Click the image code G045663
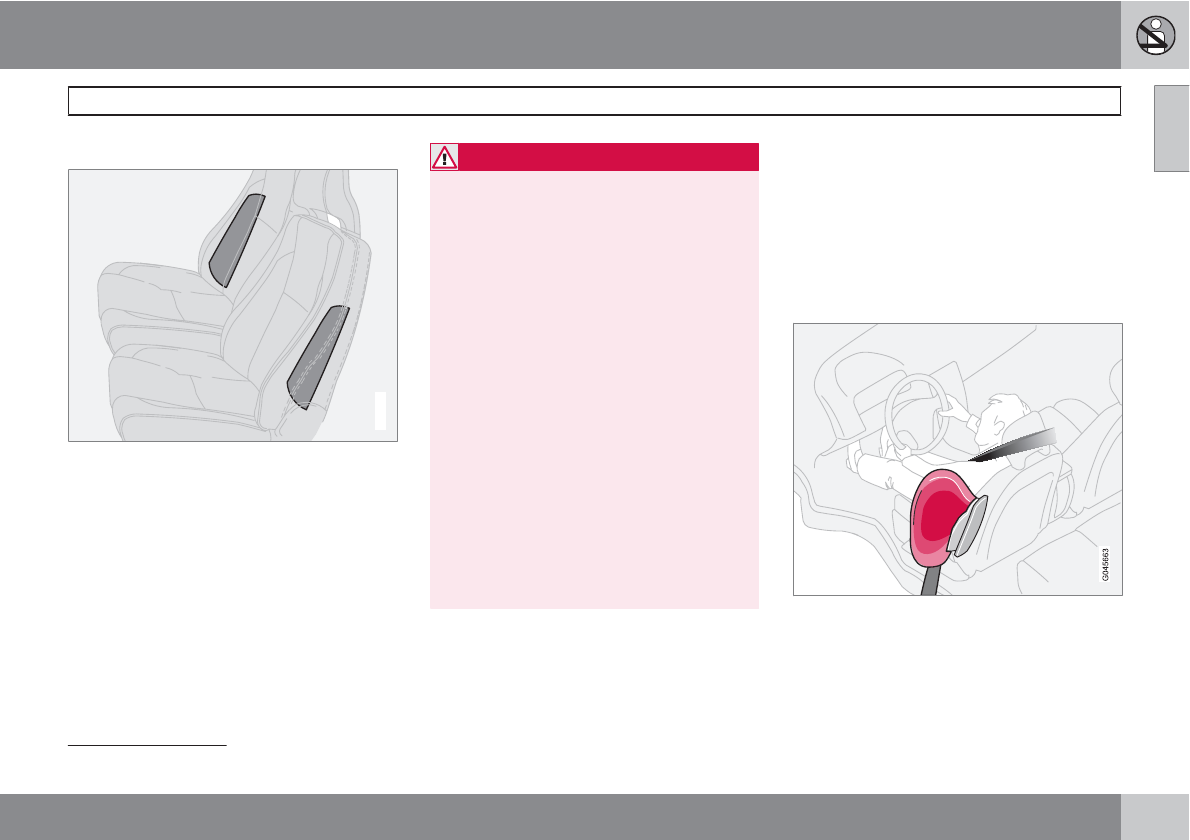The image size is (1190, 840). coord(1107,562)
